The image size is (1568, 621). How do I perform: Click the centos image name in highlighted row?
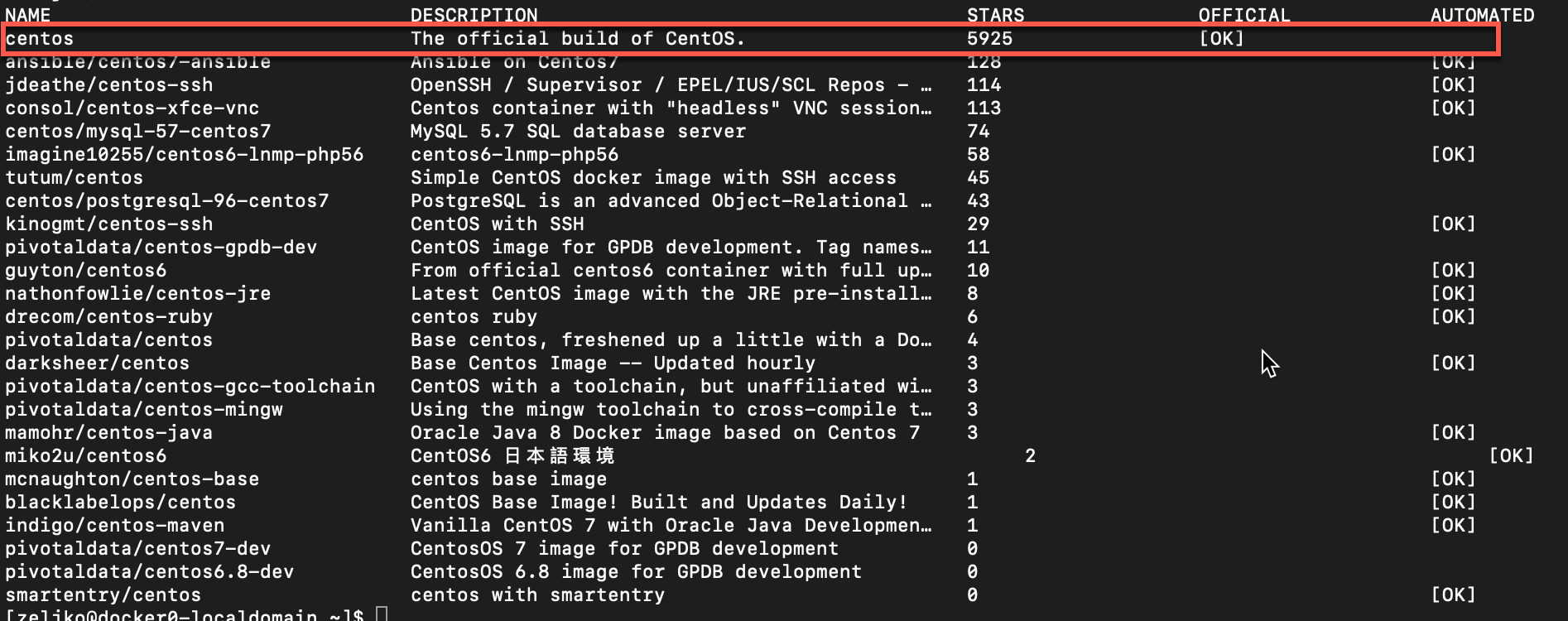tap(40, 39)
